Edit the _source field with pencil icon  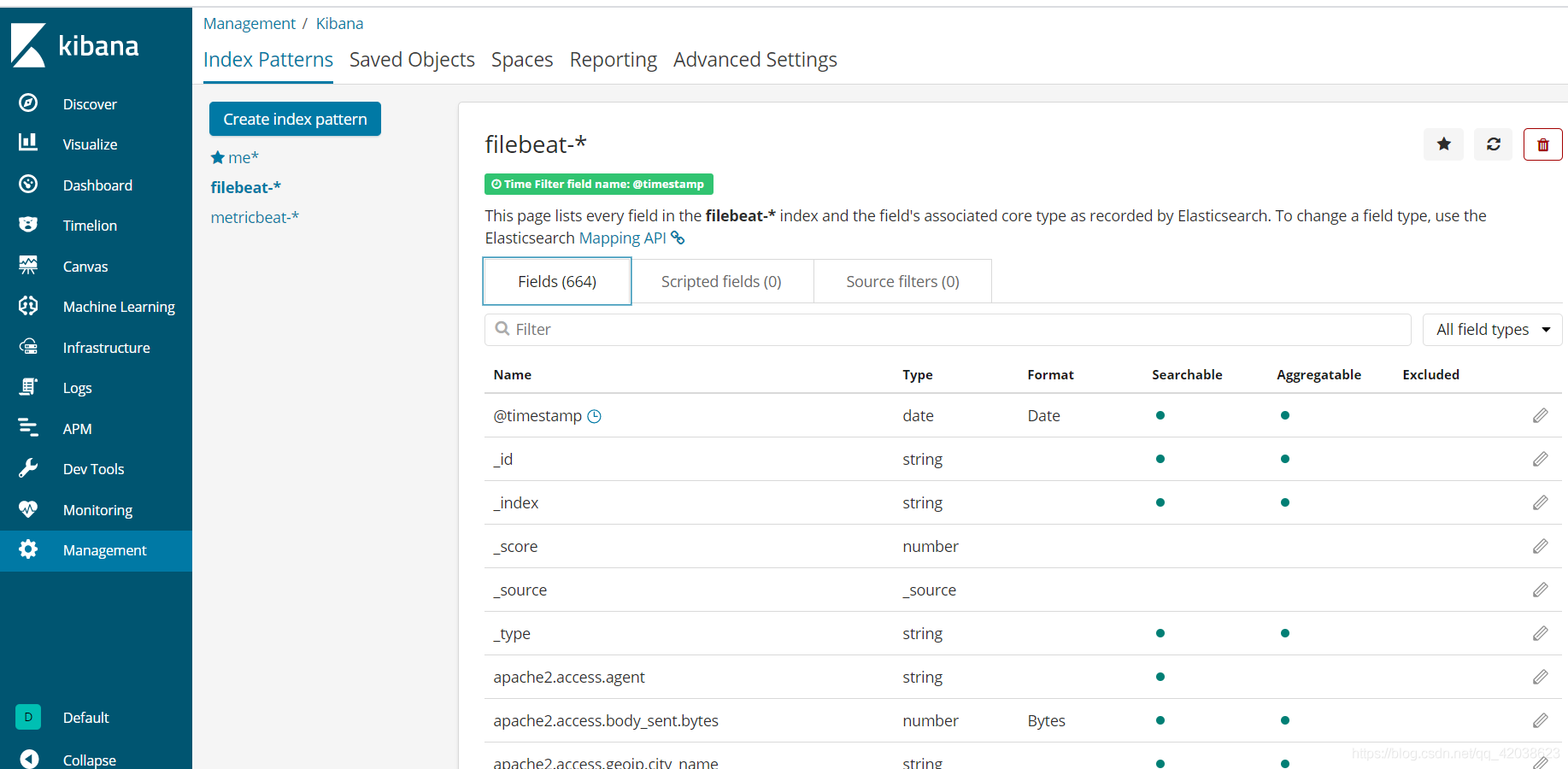[1540, 590]
